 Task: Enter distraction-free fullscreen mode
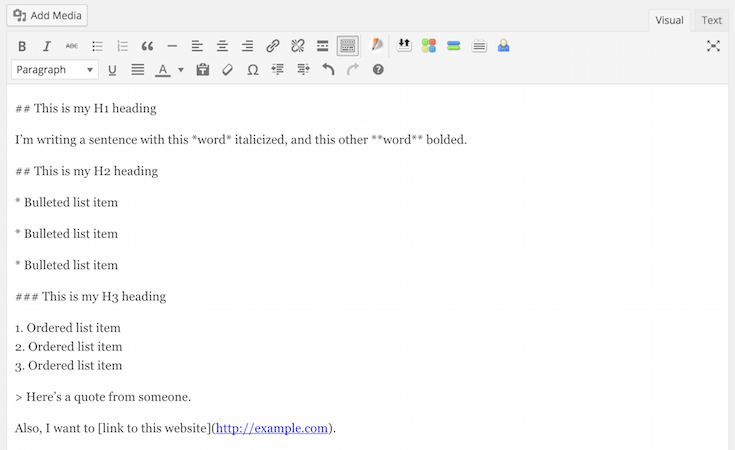(713, 46)
